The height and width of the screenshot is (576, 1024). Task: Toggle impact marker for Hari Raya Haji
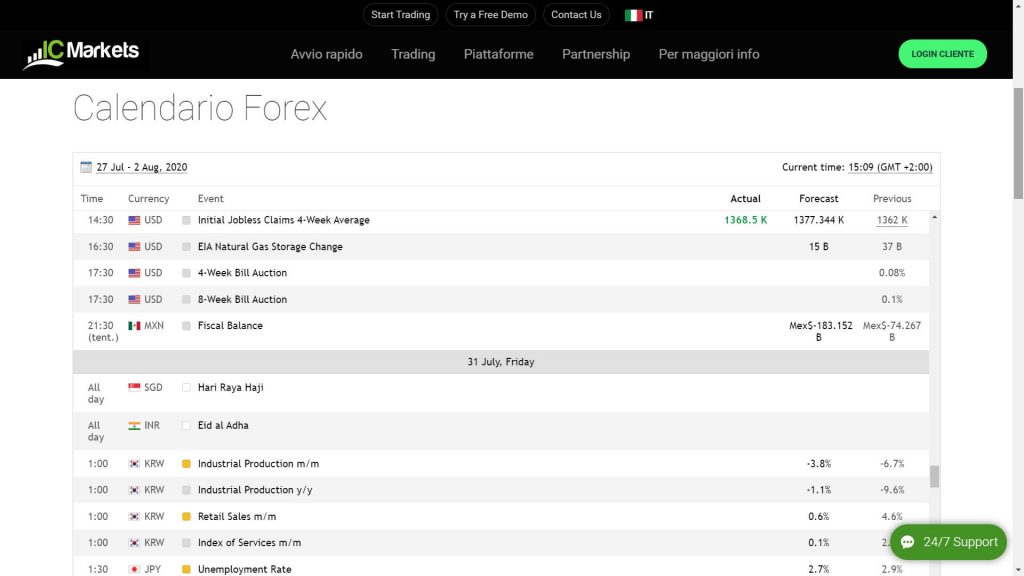coord(186,388)
